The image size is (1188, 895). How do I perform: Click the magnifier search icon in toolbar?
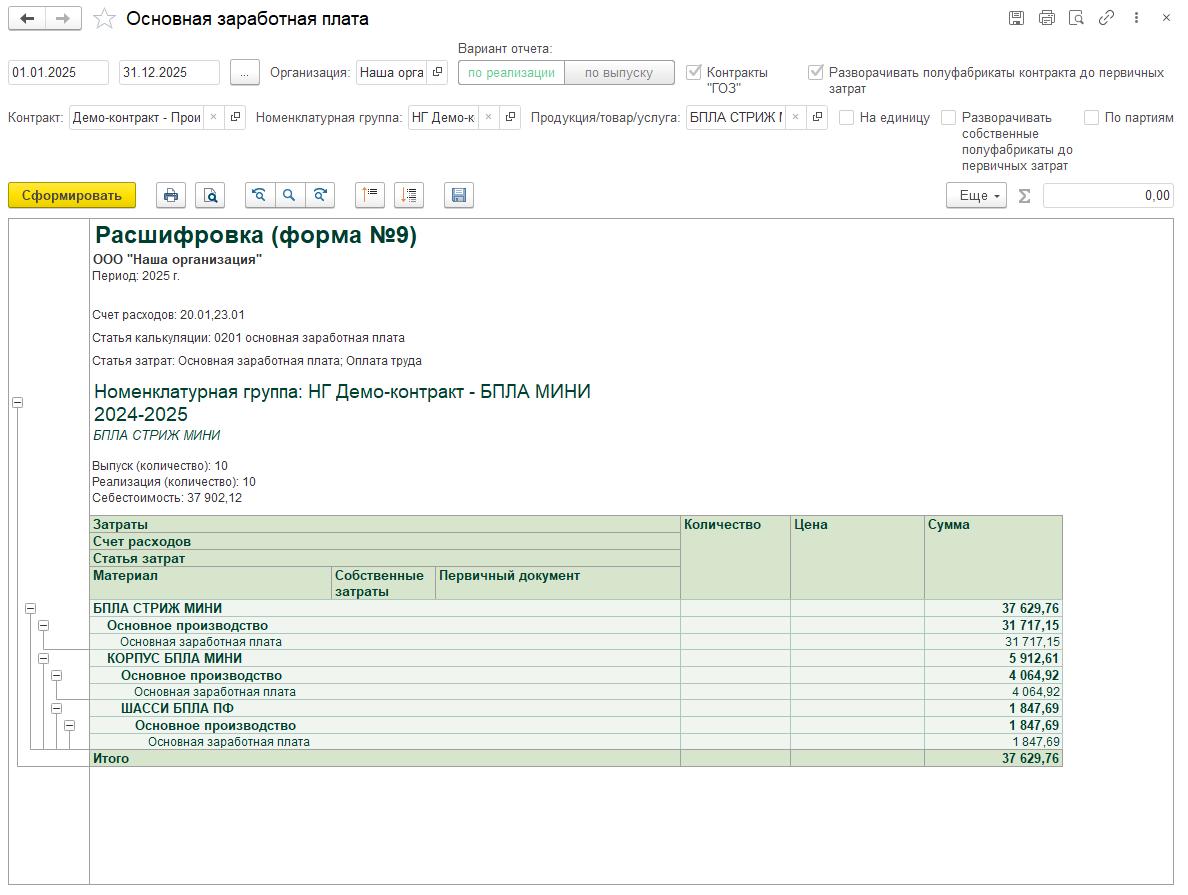[289, 196]
